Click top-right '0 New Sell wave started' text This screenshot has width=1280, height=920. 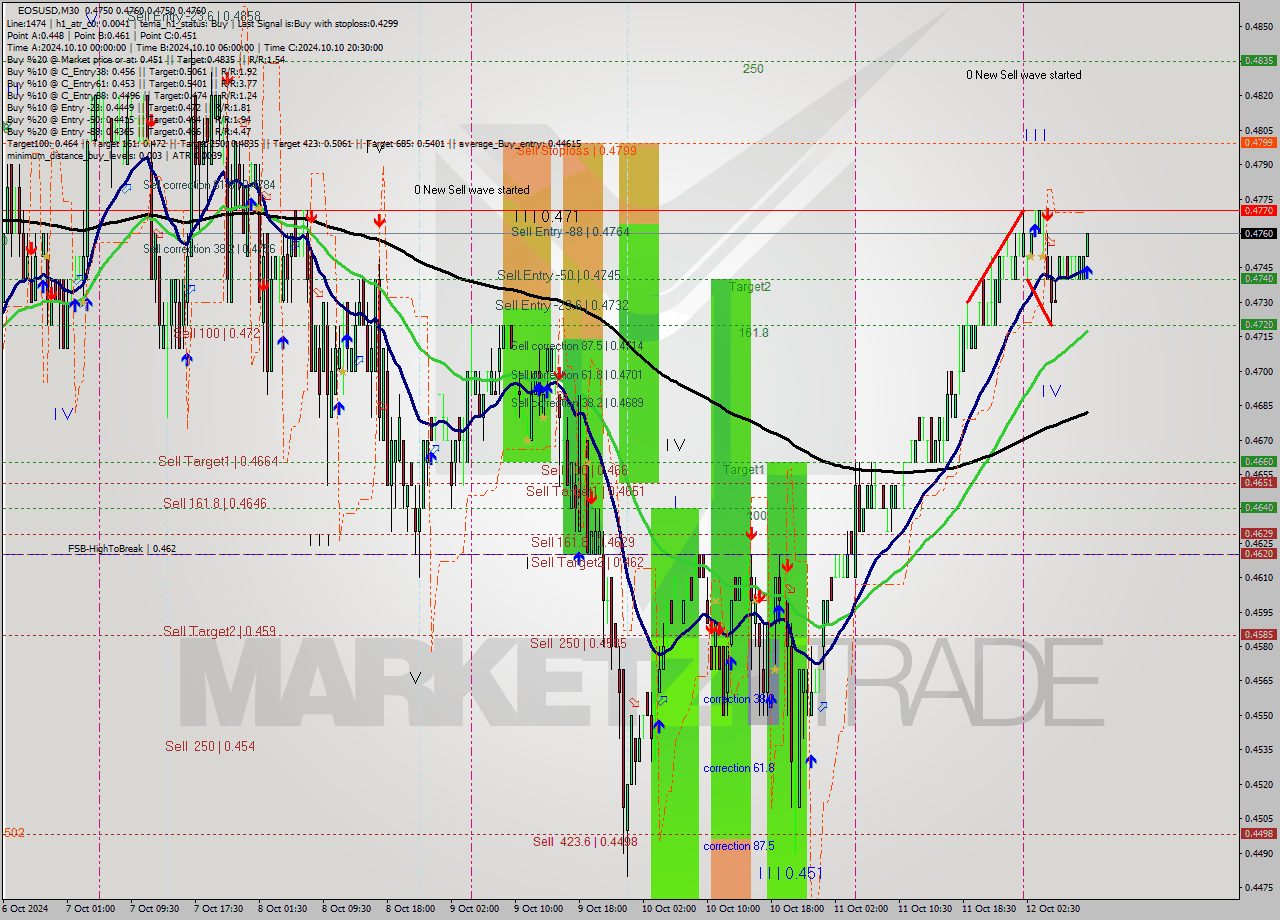tap(1024, 75)
